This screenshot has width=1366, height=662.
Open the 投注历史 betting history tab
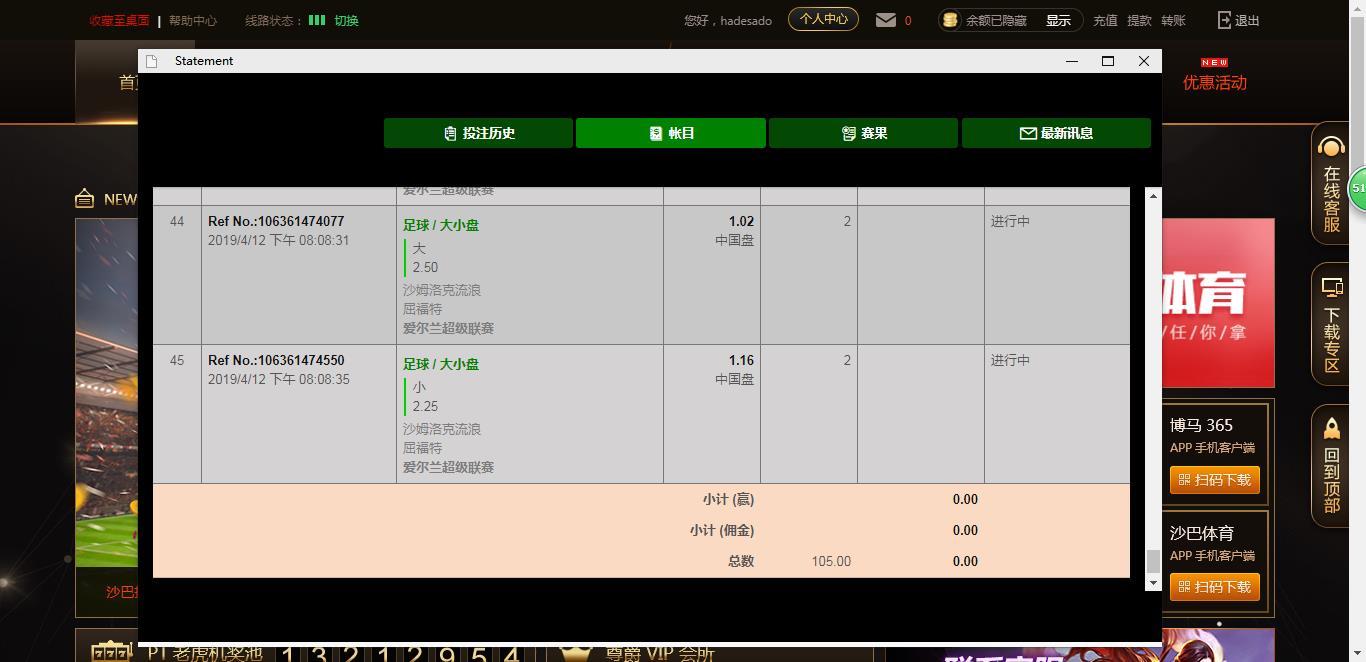pos(478,133)
